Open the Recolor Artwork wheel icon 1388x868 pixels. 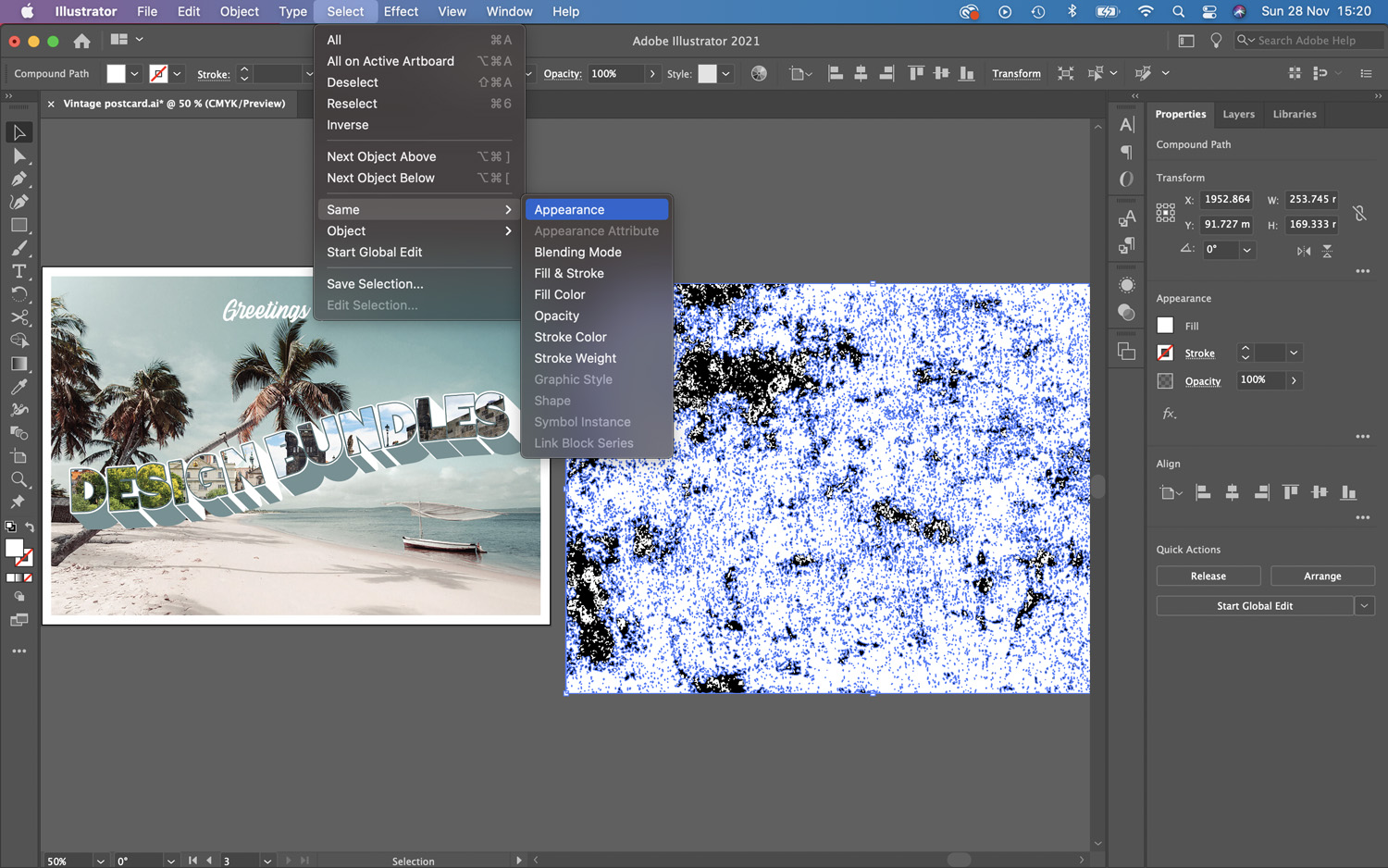(x=759, y=73)
